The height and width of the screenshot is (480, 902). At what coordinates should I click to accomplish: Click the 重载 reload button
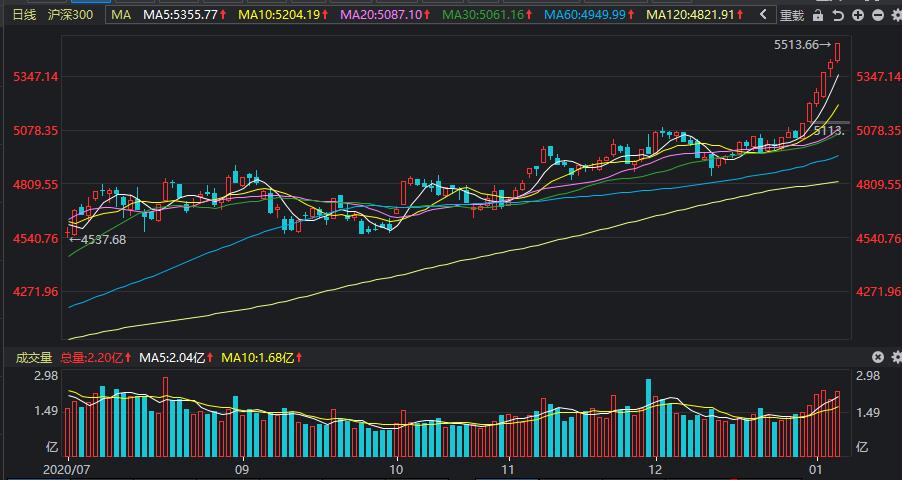click(792, 16)
